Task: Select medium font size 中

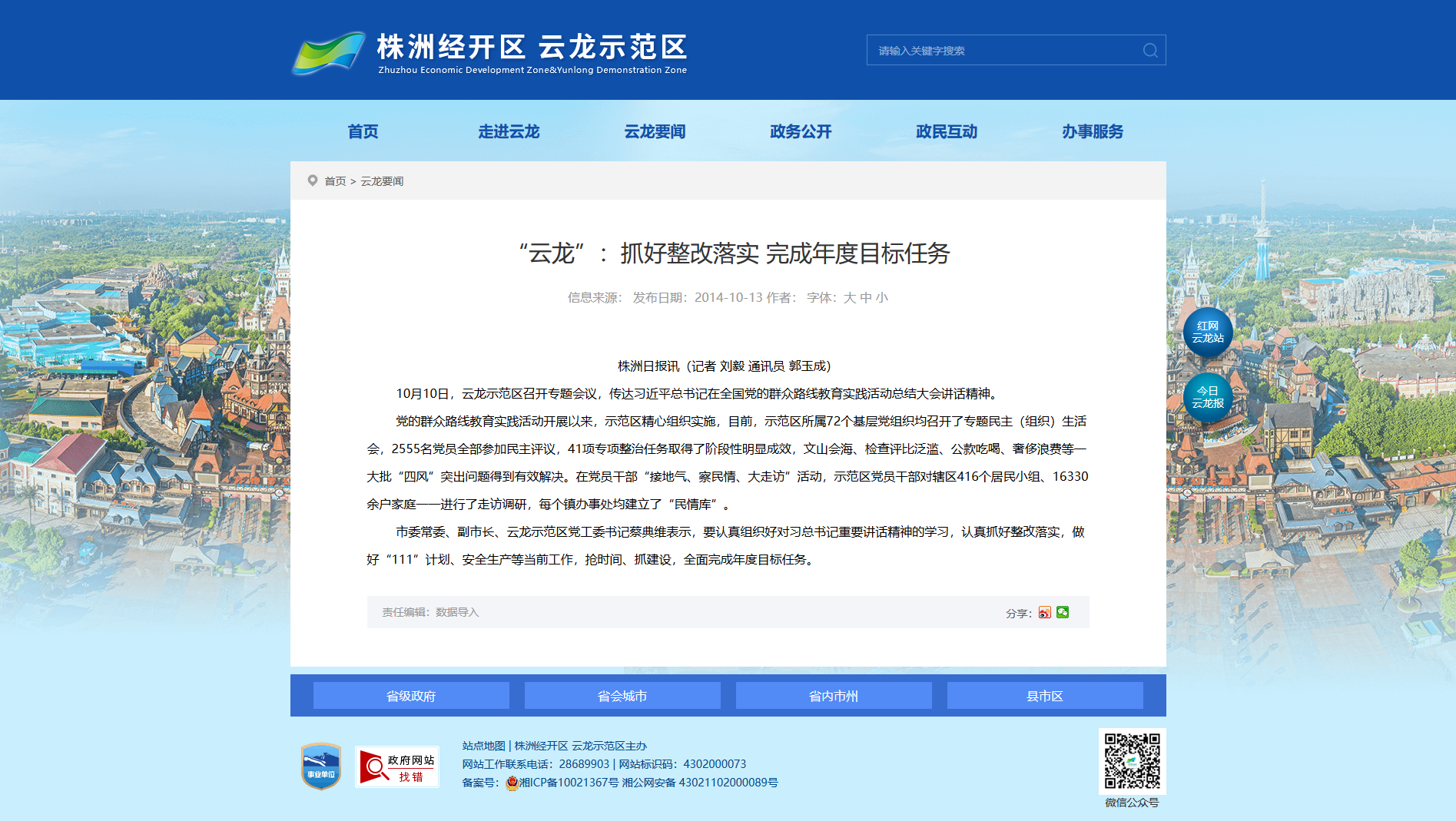Action: point(866,298)
